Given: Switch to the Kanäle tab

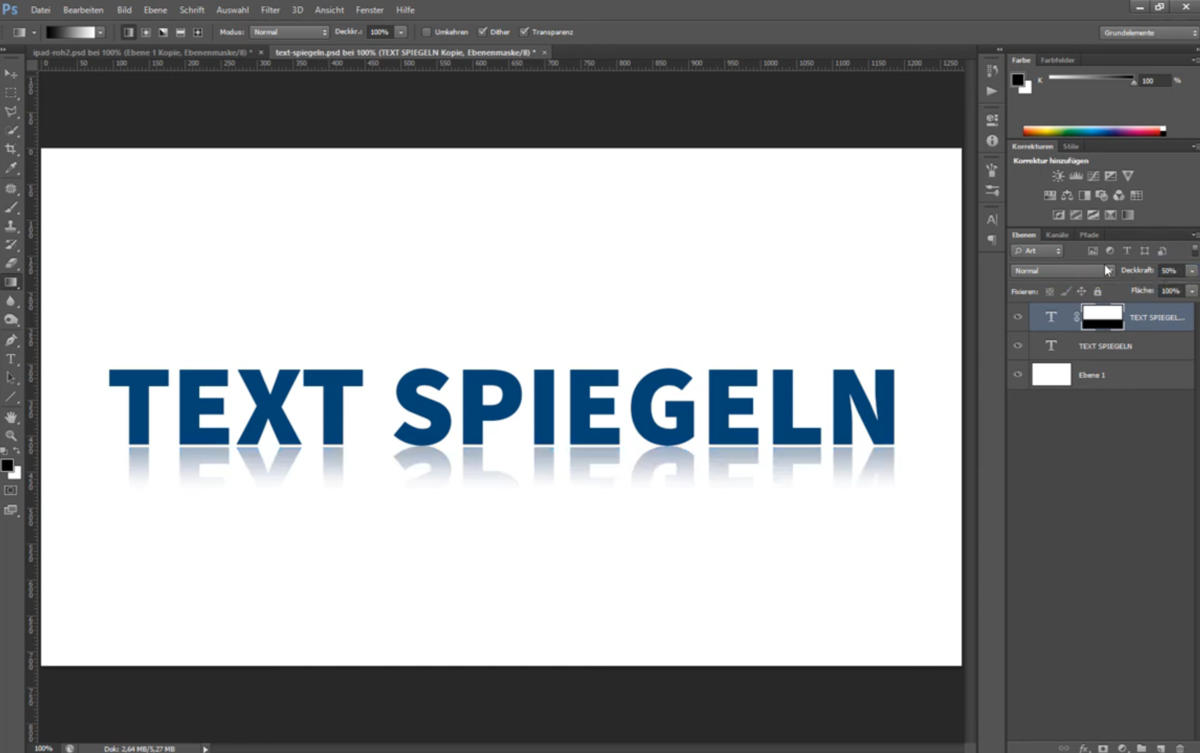Looking at the screenshot, I should 1058,235.
